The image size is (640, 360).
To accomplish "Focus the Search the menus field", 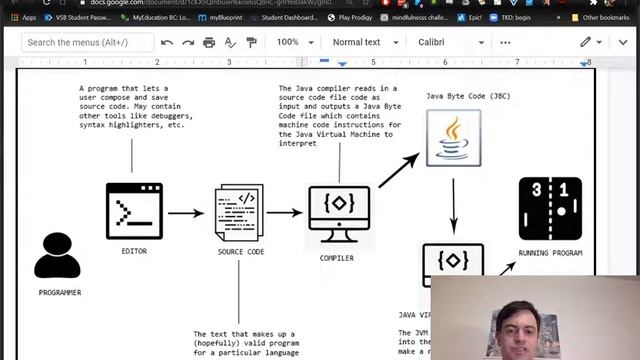I will (x=88, y=42).
